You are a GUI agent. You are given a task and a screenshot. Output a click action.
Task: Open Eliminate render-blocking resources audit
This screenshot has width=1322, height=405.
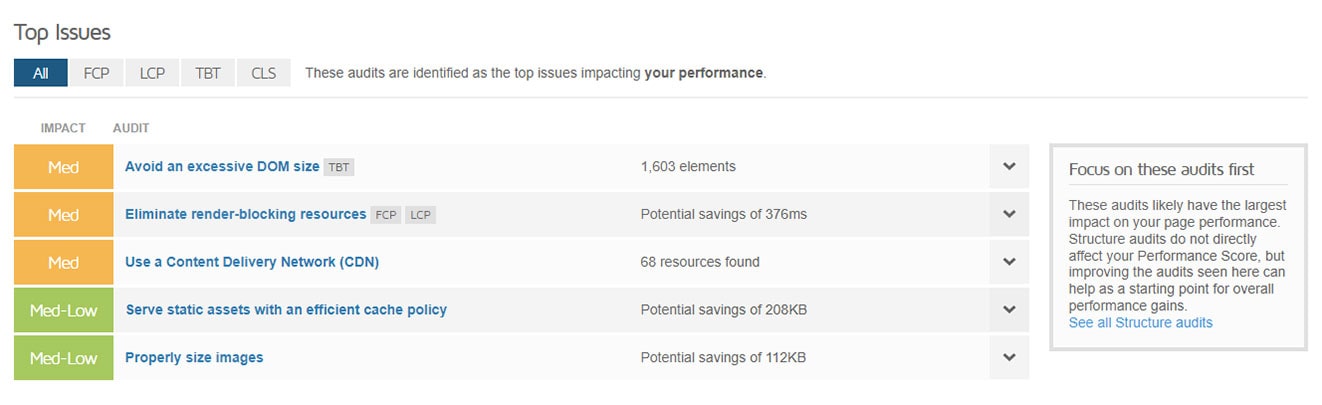245,214
